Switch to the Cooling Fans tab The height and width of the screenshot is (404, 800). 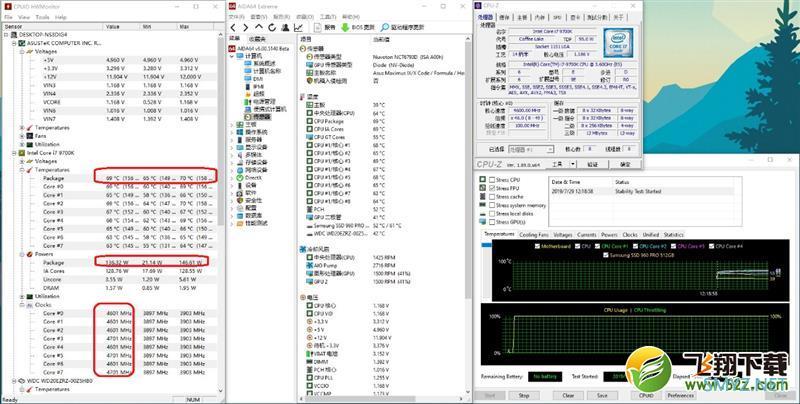(x=535, y=235)
